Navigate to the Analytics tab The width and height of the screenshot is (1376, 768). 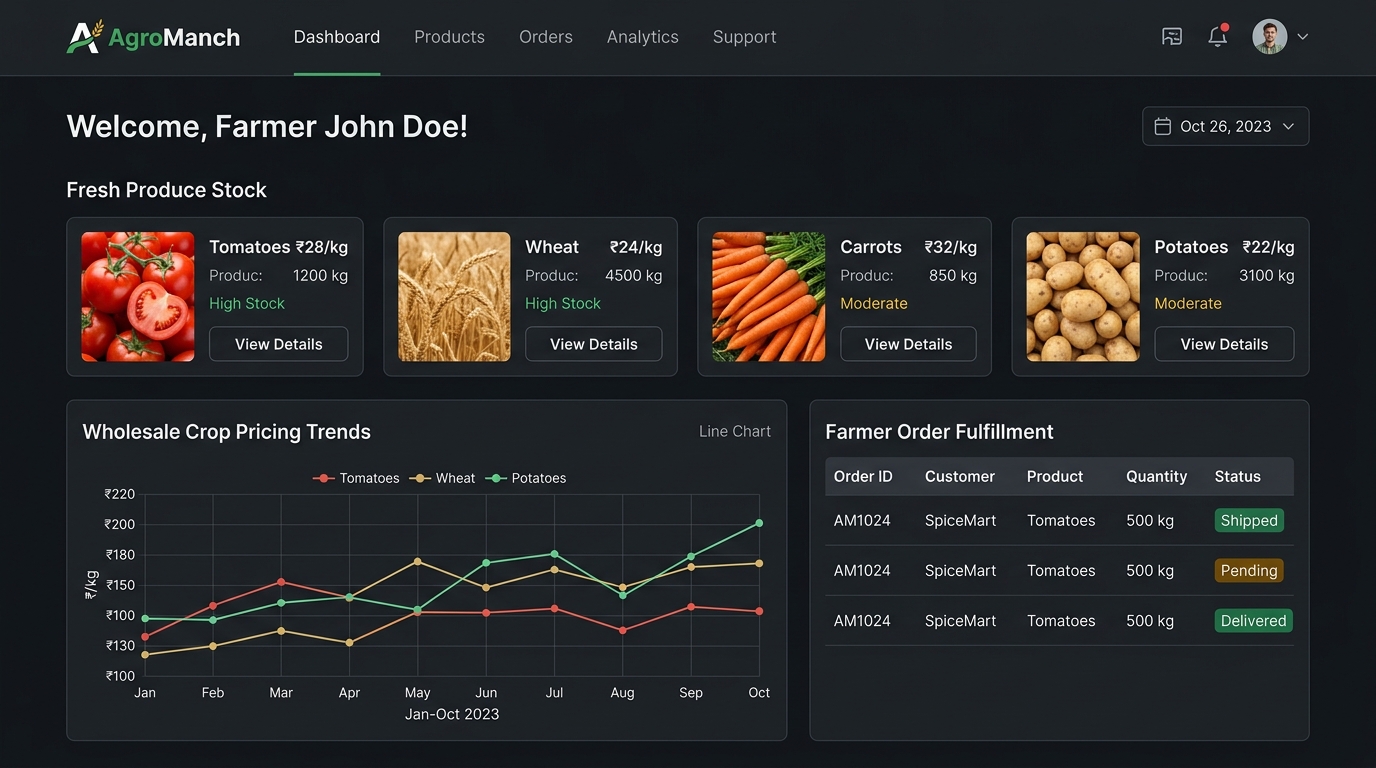pyautogui.click(x=643, y=37)
